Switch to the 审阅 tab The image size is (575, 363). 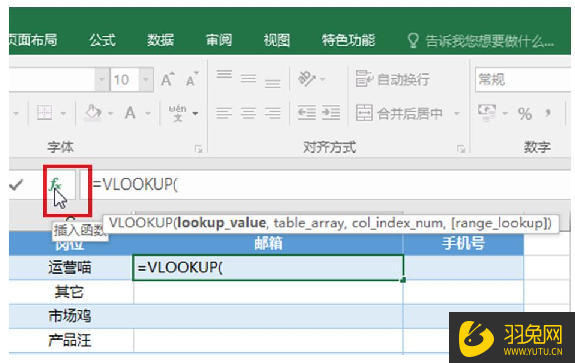pos(219,40)
